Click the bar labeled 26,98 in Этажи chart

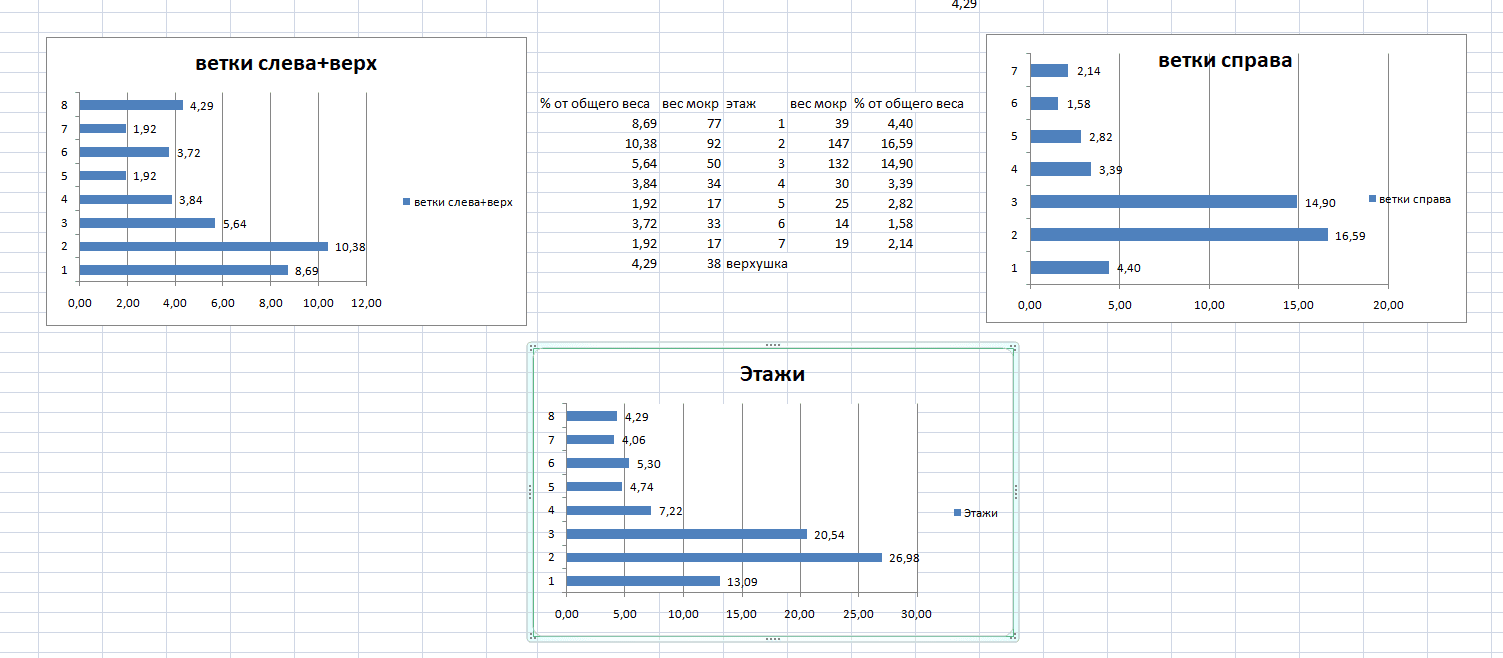(x=723, y=557)
